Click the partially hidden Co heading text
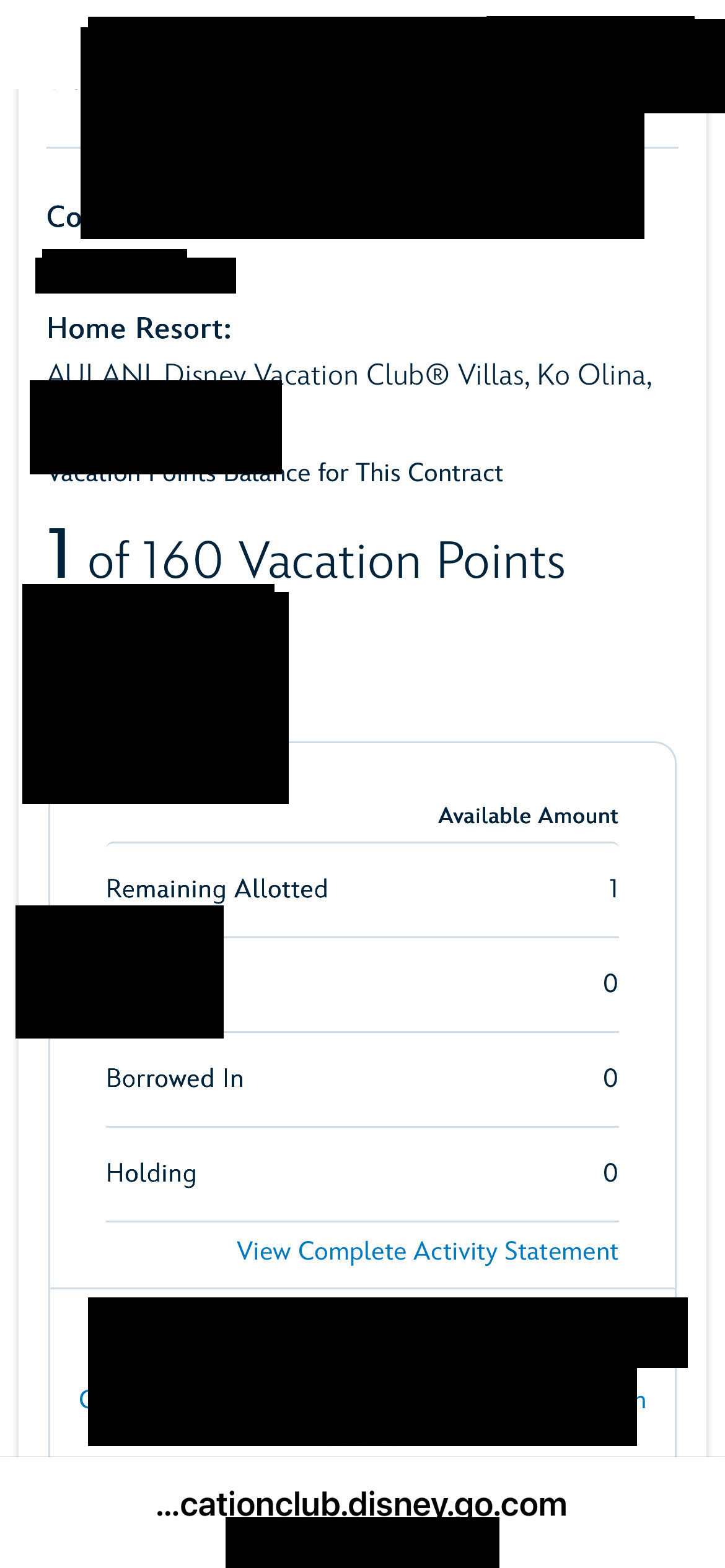Image resolution: width=725 pixels, height=1568 pixels. 63,217
